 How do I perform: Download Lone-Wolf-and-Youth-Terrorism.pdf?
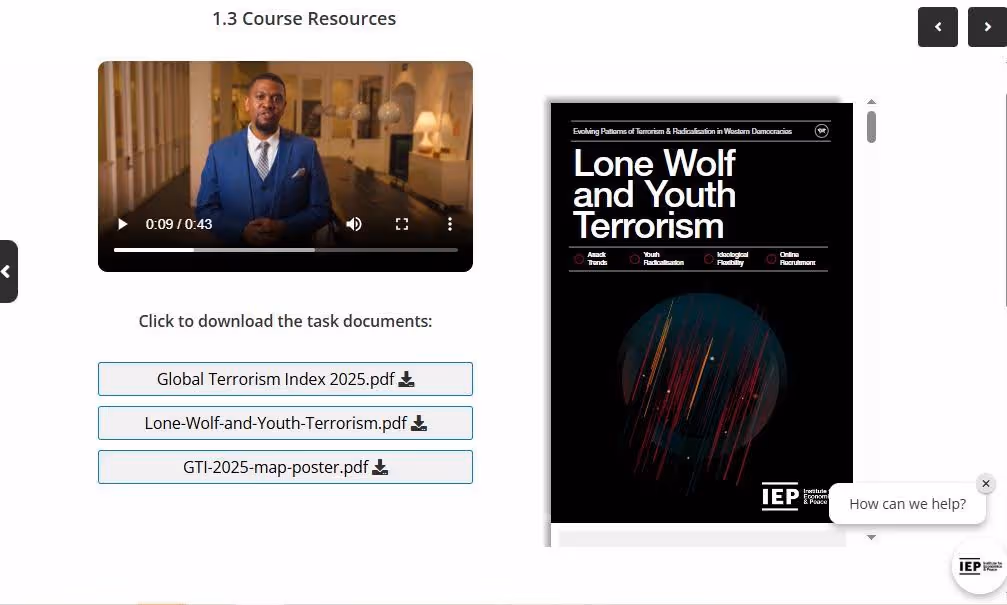pos(285,422)
